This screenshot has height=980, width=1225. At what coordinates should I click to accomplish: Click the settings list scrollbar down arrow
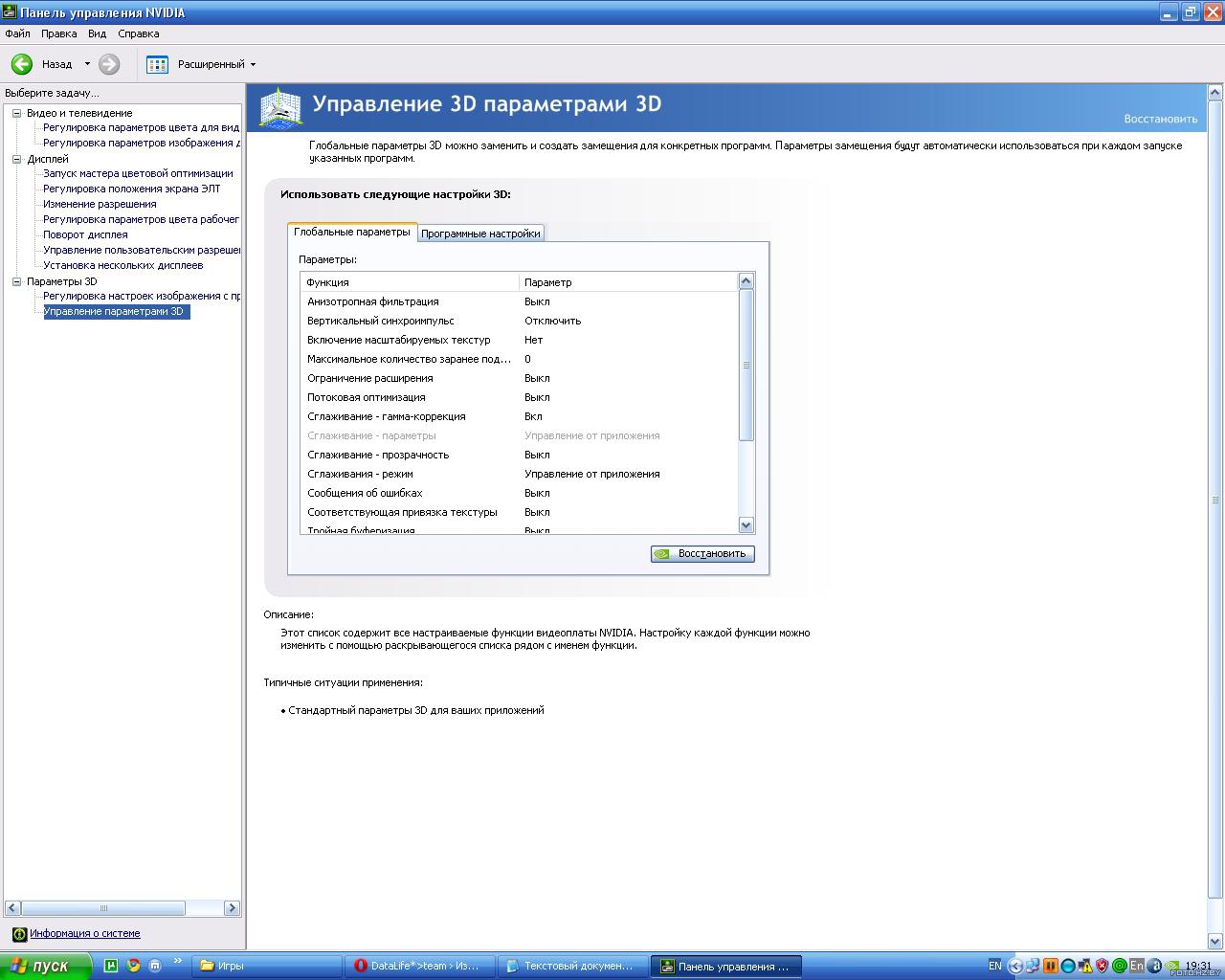746,525
